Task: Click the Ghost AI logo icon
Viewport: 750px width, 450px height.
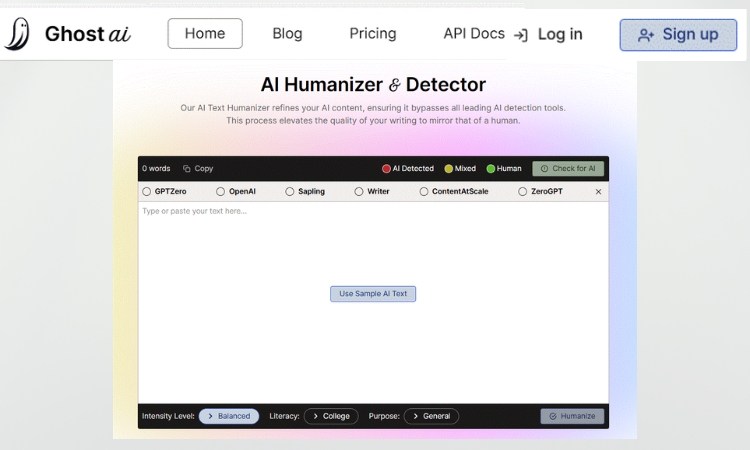Action: [x=17, y=34]
